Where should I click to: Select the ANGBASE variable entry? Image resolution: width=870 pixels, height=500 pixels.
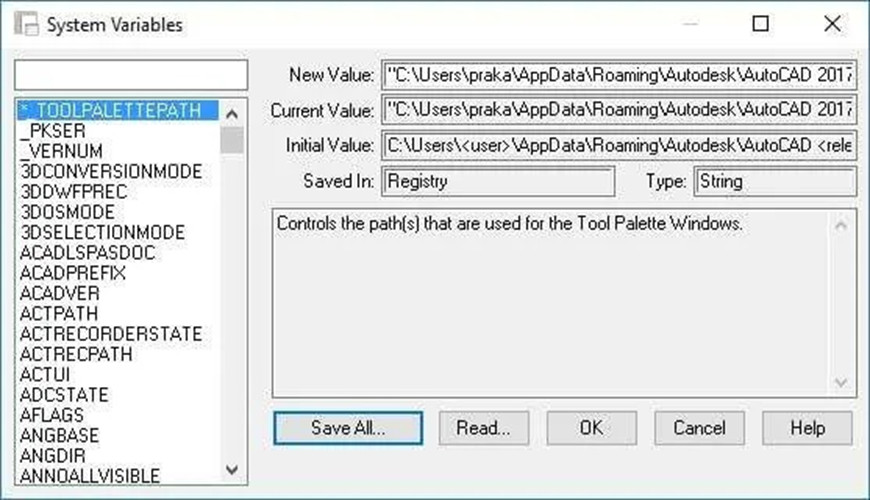pyautogui.click(x=59, y=436)
